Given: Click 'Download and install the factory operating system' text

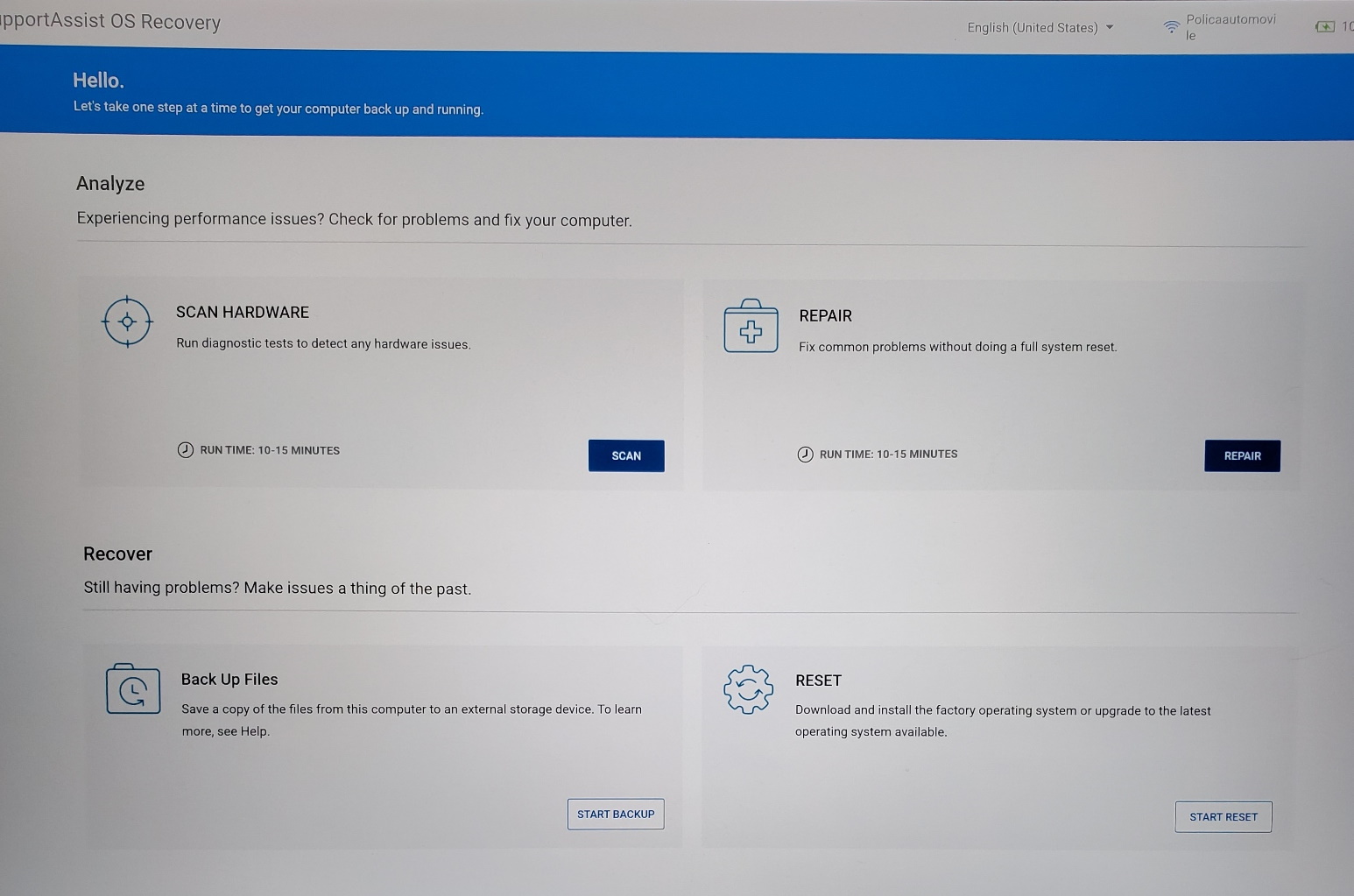Looking at the screenshot, I should (1003, 721).
